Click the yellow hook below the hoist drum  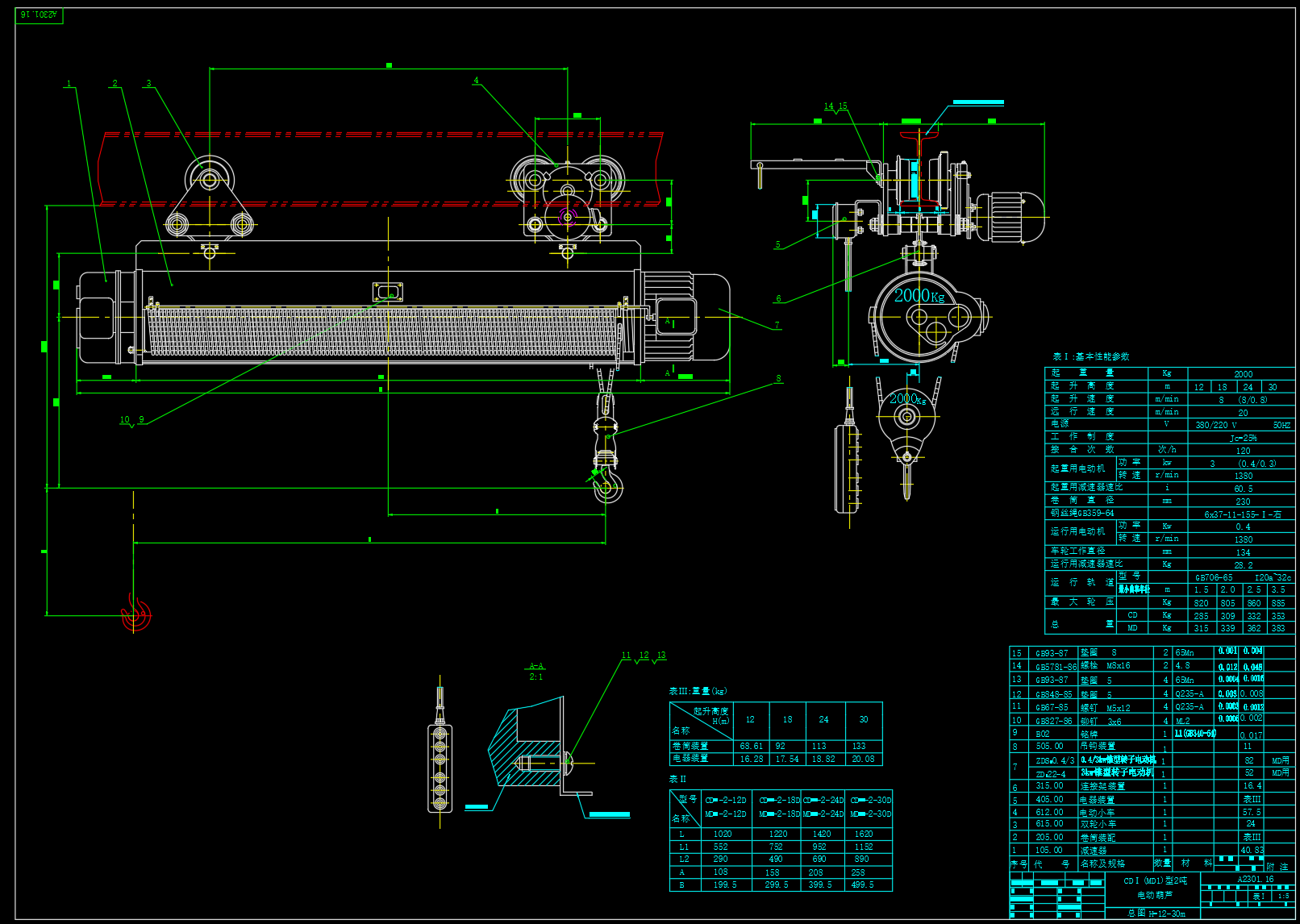607,486
